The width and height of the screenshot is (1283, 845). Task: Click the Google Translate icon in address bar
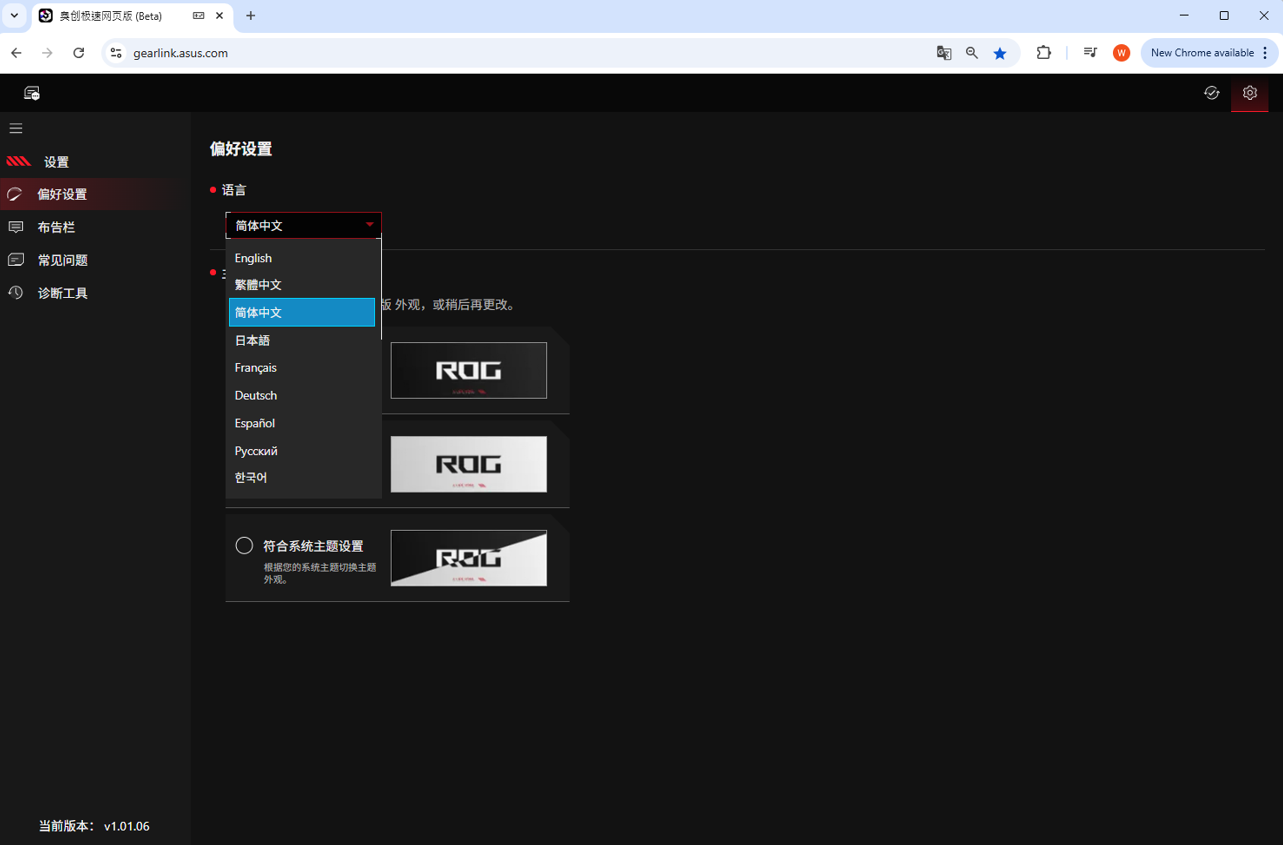coord(943,53)
